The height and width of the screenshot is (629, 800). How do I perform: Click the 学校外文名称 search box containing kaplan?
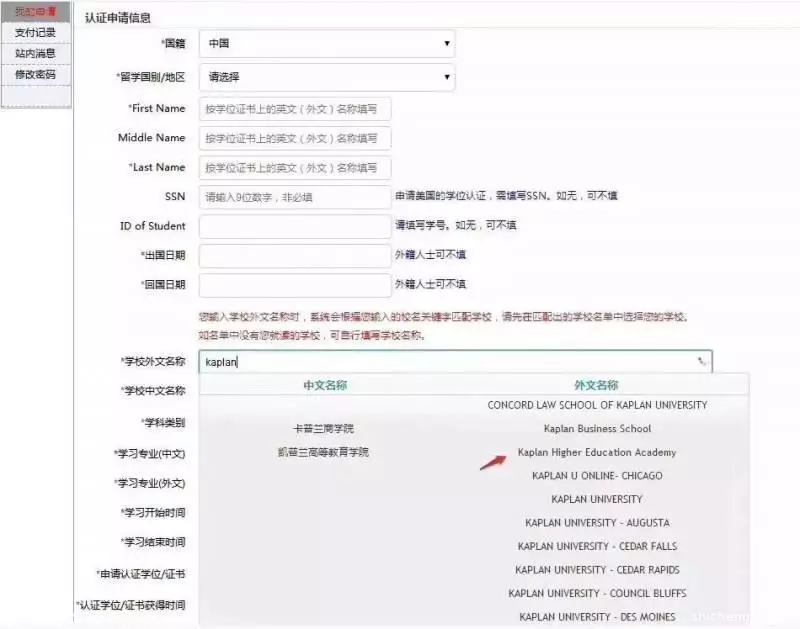pos(455,362)
